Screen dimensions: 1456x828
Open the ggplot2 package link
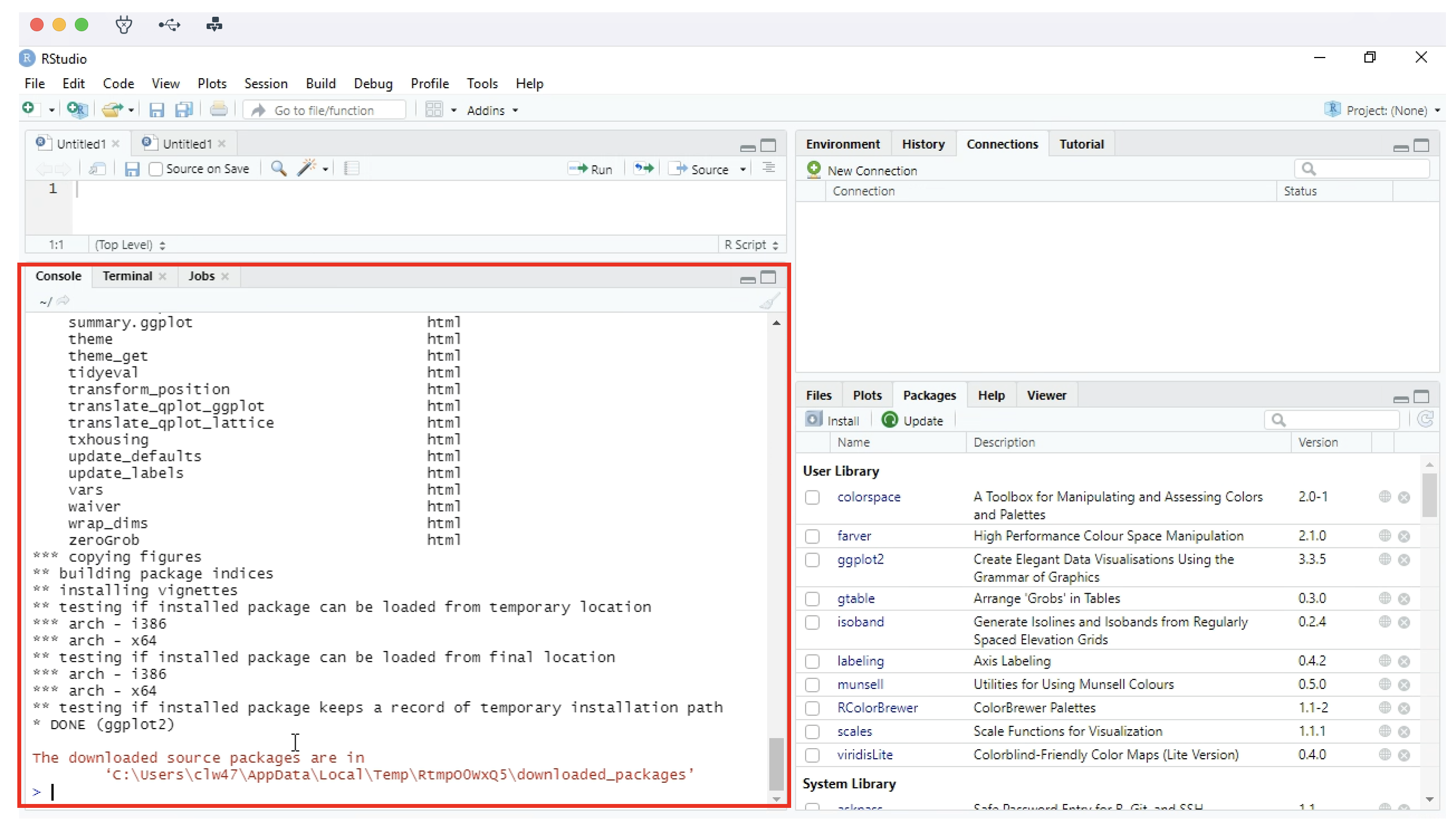[860, 559]
